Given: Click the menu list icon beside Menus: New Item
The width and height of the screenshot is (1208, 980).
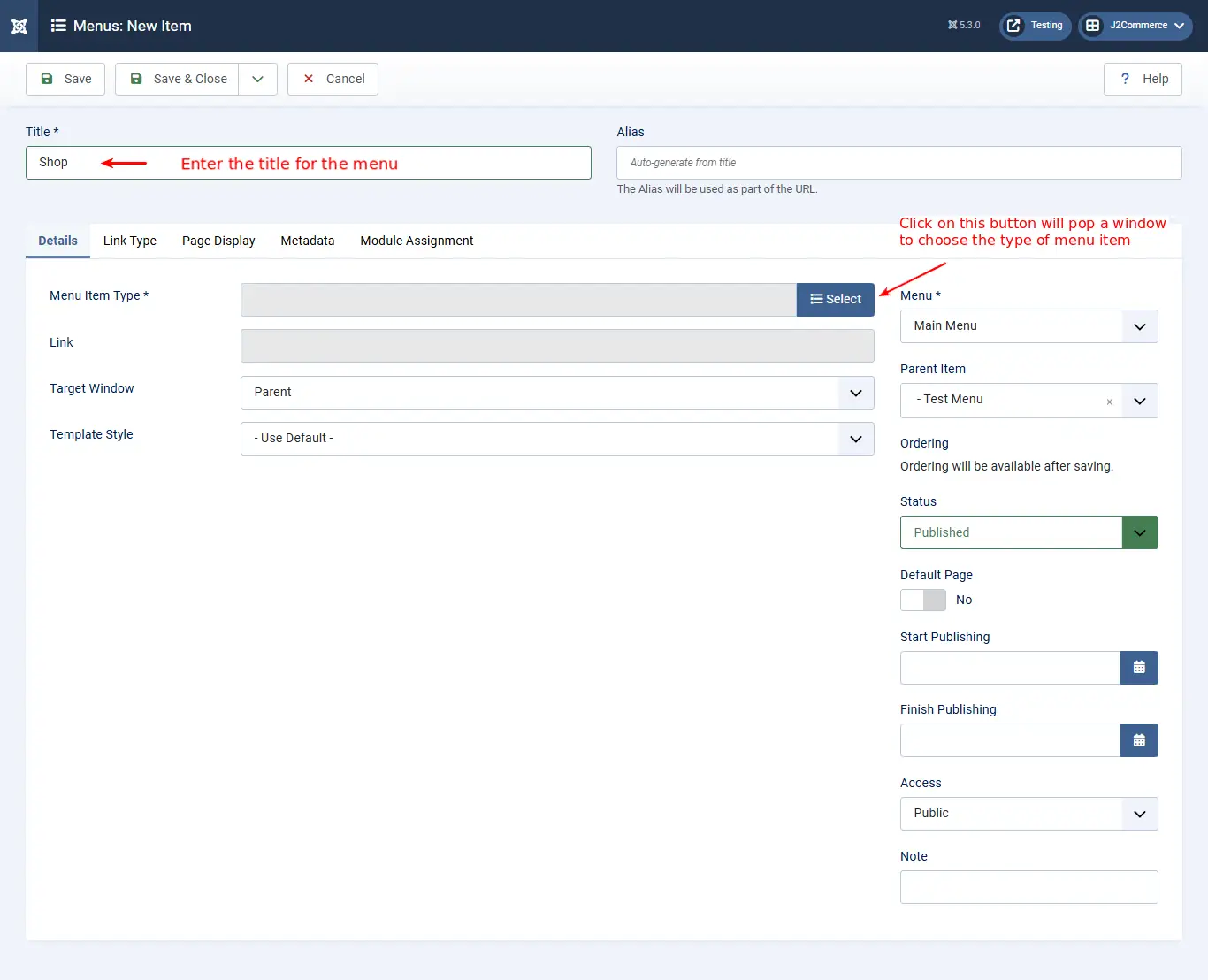Looking at the screenshot, I should coord(58,26).
